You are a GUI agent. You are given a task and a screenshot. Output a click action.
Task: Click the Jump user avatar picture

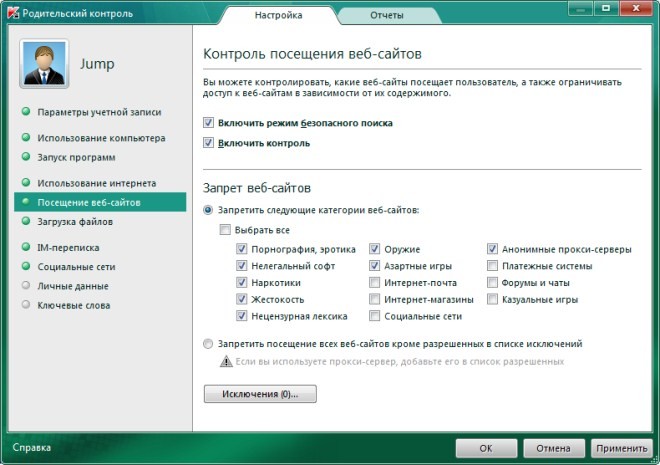[x=44, y=65]
